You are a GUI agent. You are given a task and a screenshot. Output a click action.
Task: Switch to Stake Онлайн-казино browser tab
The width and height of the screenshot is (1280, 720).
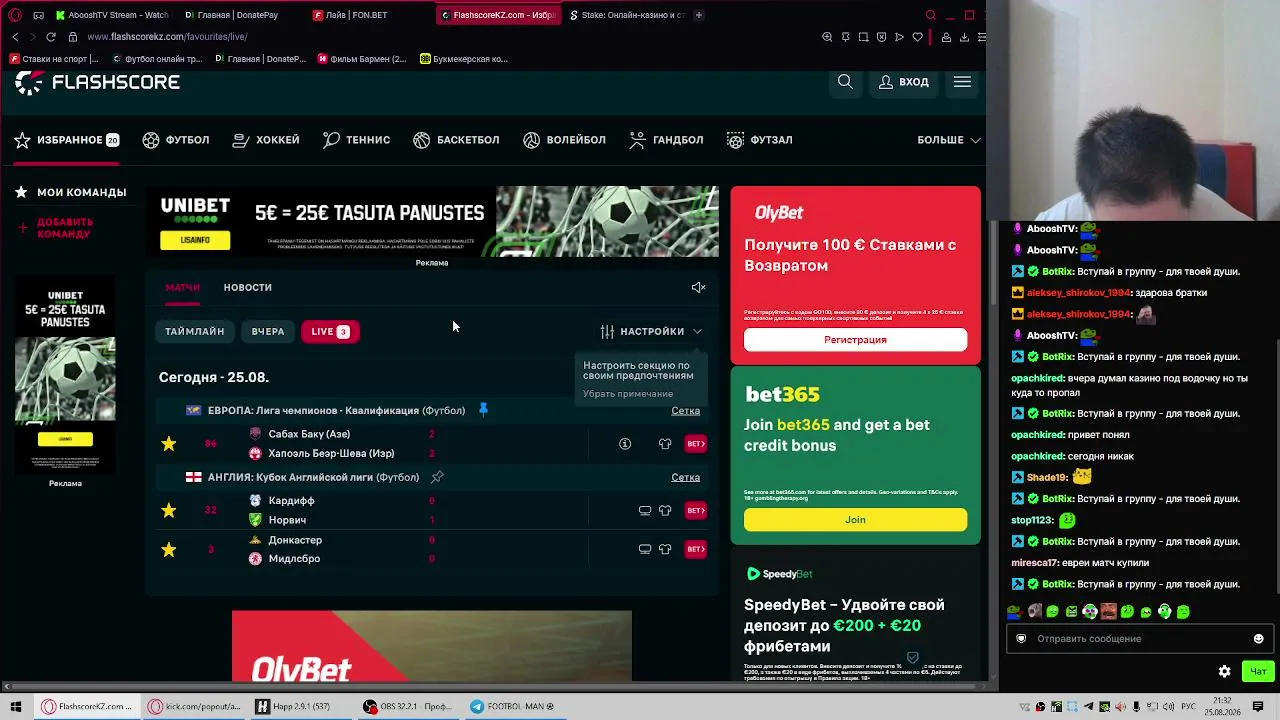pyautogui.click(x=626, y=15)
